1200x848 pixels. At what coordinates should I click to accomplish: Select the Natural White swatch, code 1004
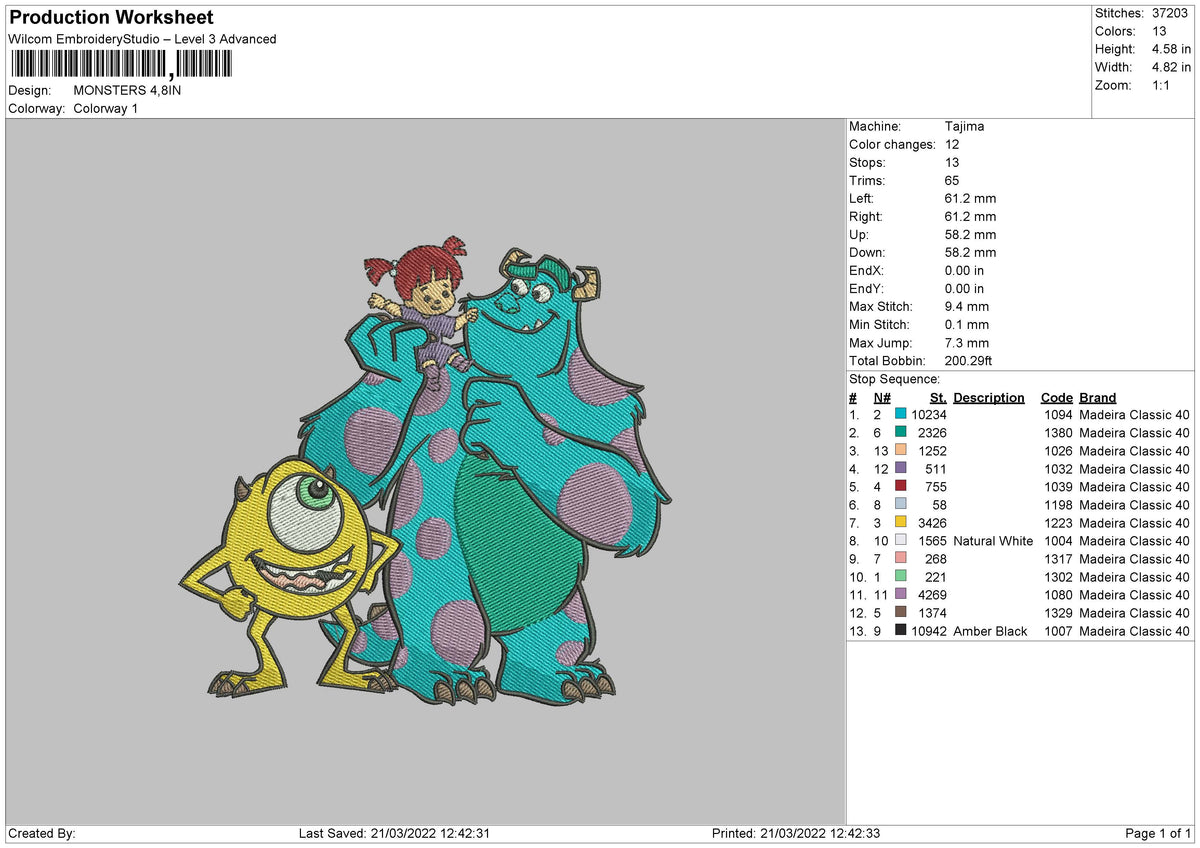click(901, 540)
